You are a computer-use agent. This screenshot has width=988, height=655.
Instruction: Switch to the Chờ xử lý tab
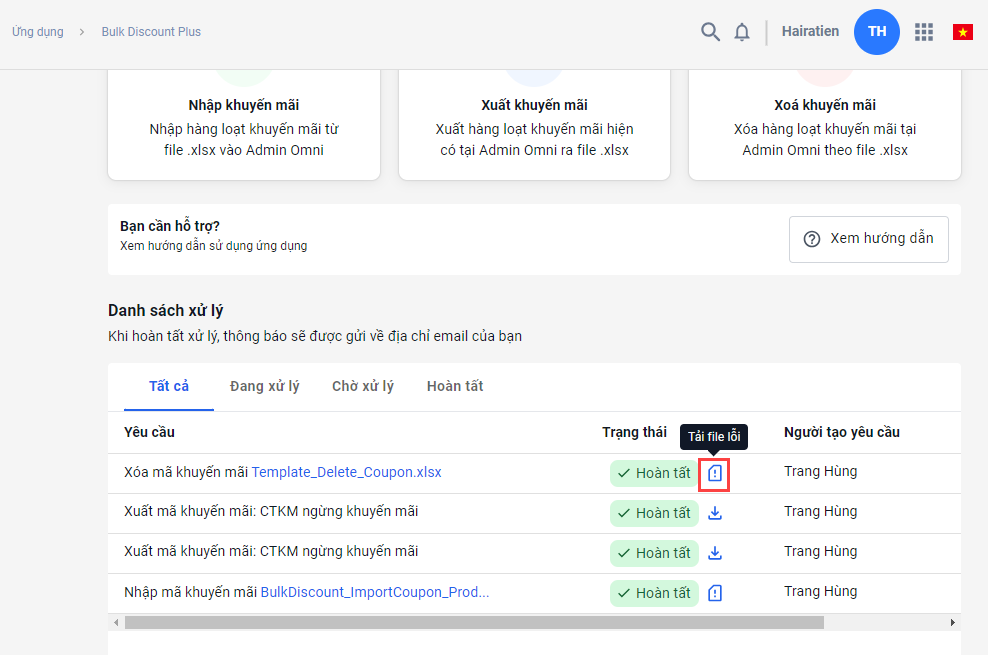(363, 386)
